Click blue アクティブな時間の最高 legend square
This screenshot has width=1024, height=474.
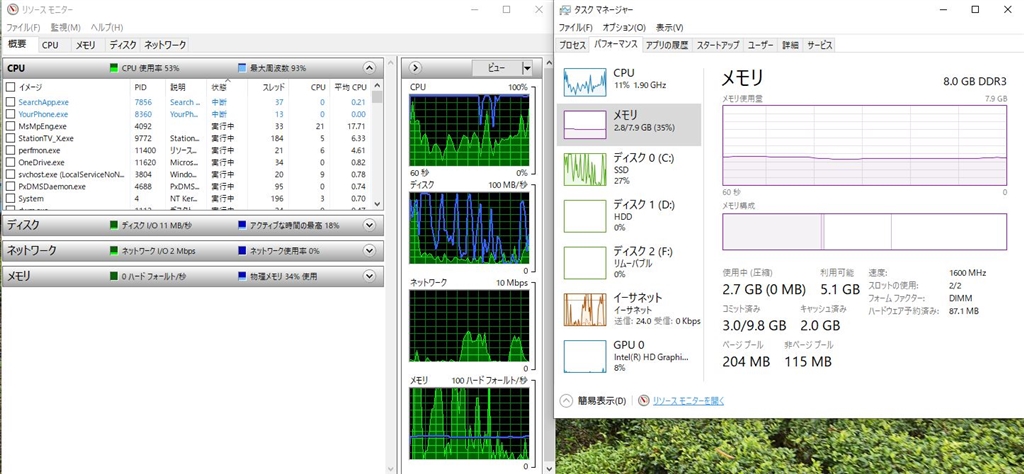242,225
